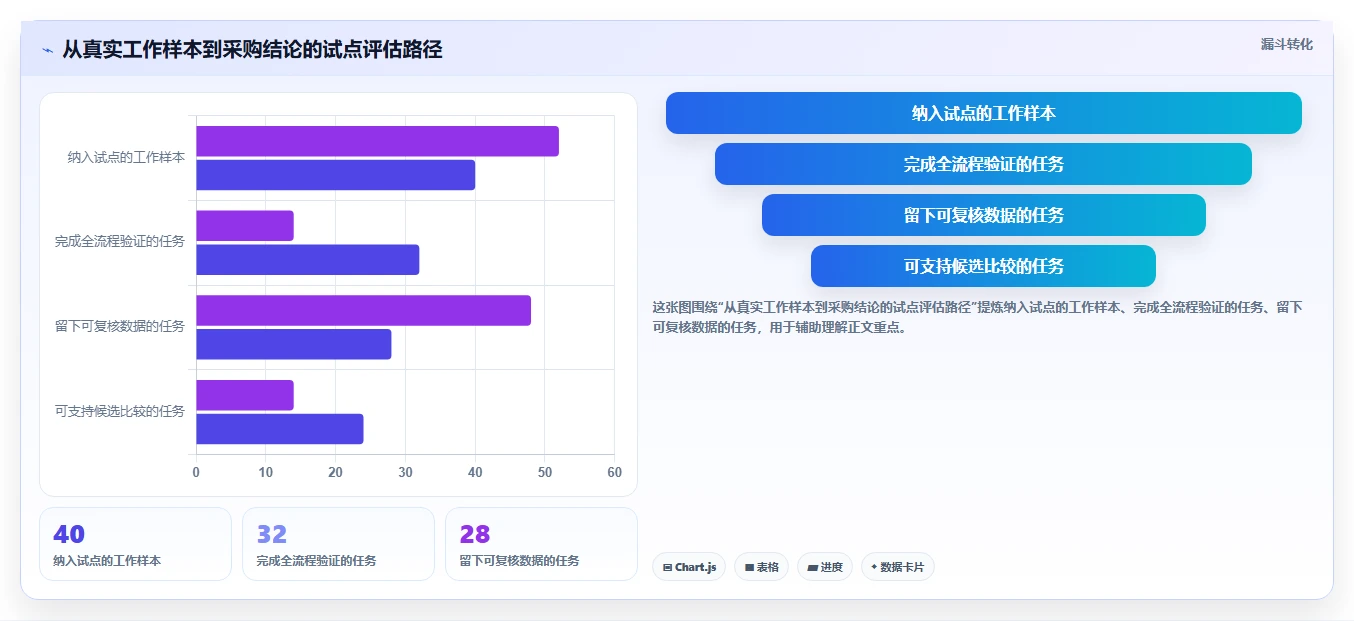
Task: Click x-axis tick value 40
Action: point(475,472)
